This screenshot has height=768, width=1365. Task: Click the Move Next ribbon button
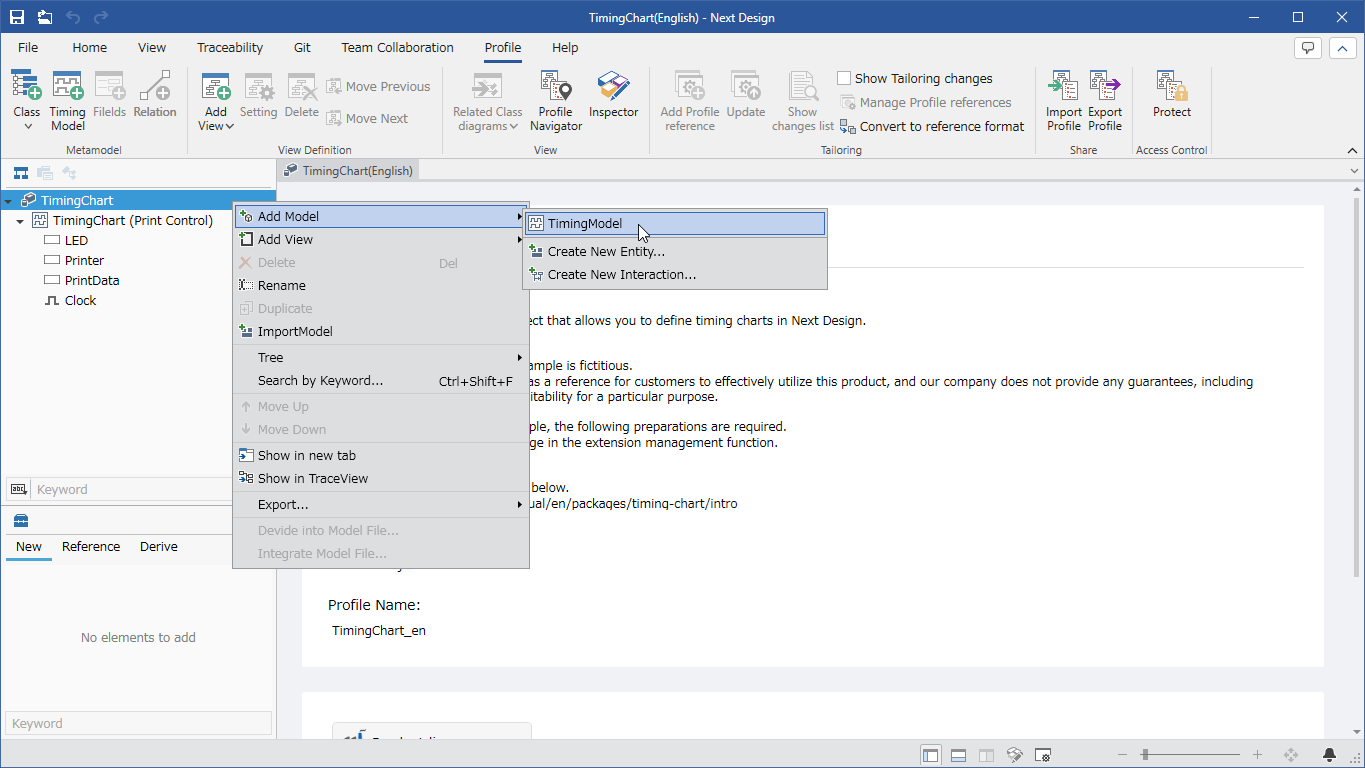point(367,118)
